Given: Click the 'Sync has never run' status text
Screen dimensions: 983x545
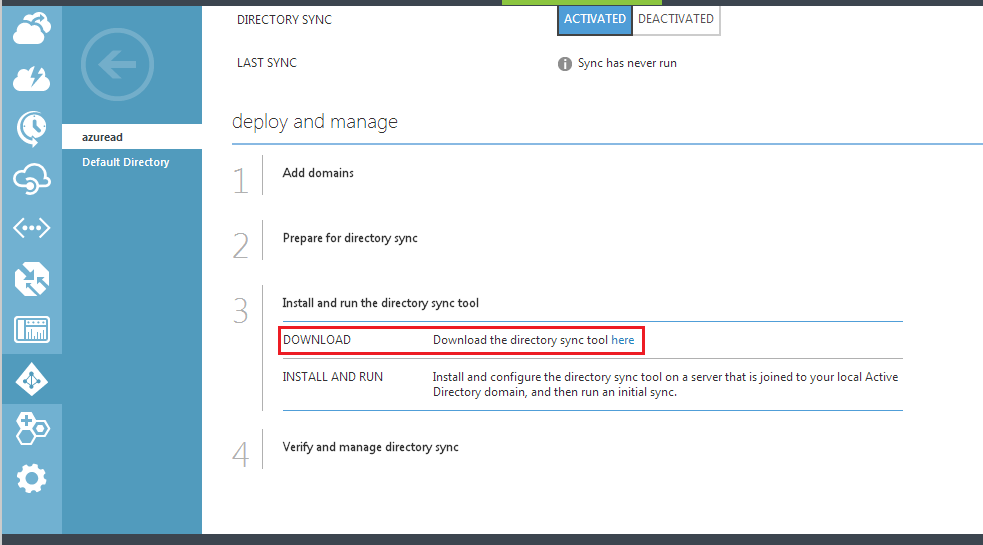Looking at the screenshot, I should (627, 63).
